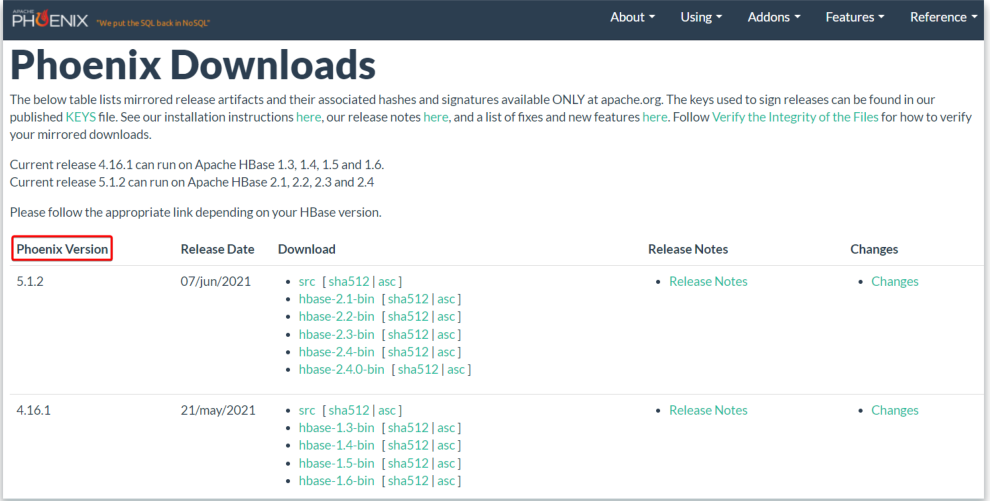Download 5.1.2 src package
The width and height of the screenshot is (990, 501).
307,281
